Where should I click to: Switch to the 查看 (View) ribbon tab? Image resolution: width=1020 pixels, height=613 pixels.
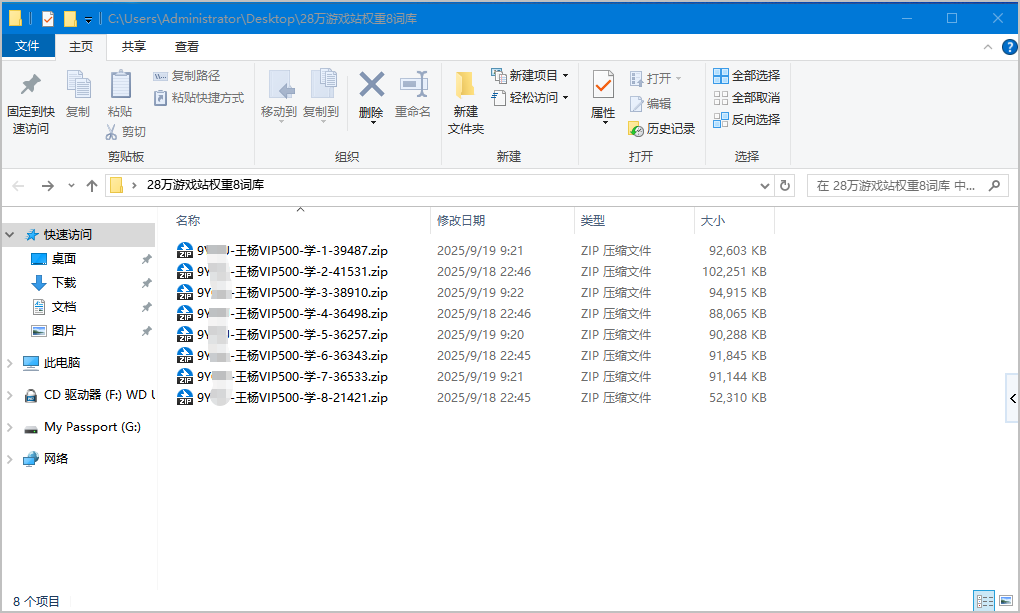click(x=187, y=46)
